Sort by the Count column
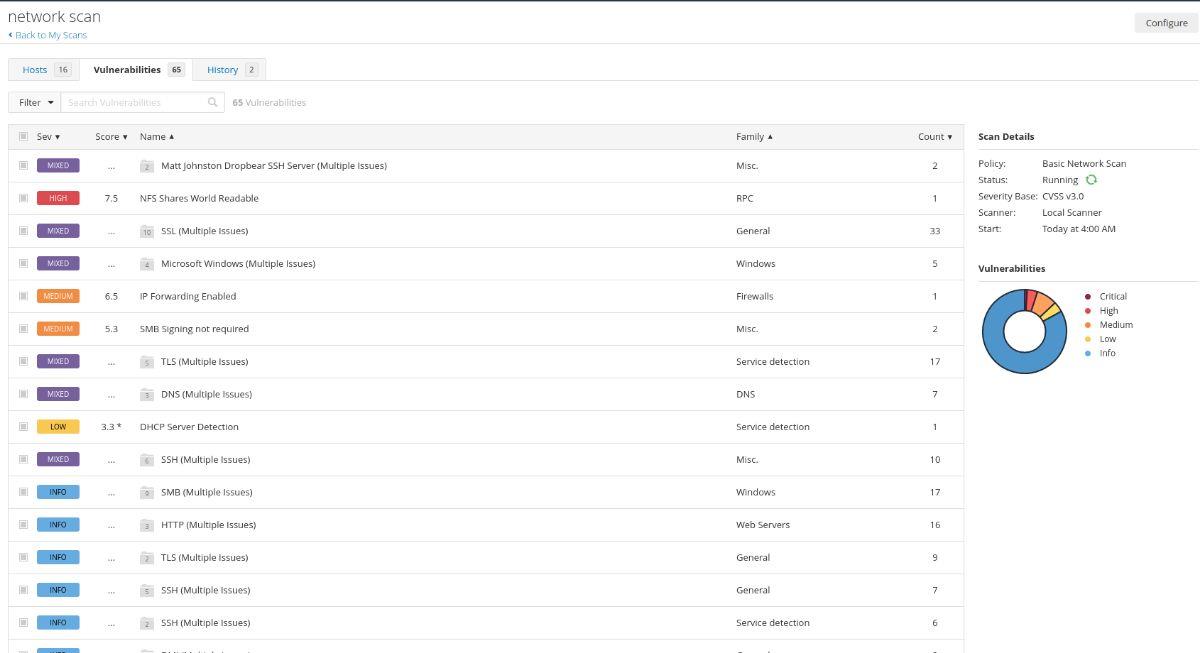This screenshot has height=653, width=1200. pyautogui.click(x=934, y=137)
